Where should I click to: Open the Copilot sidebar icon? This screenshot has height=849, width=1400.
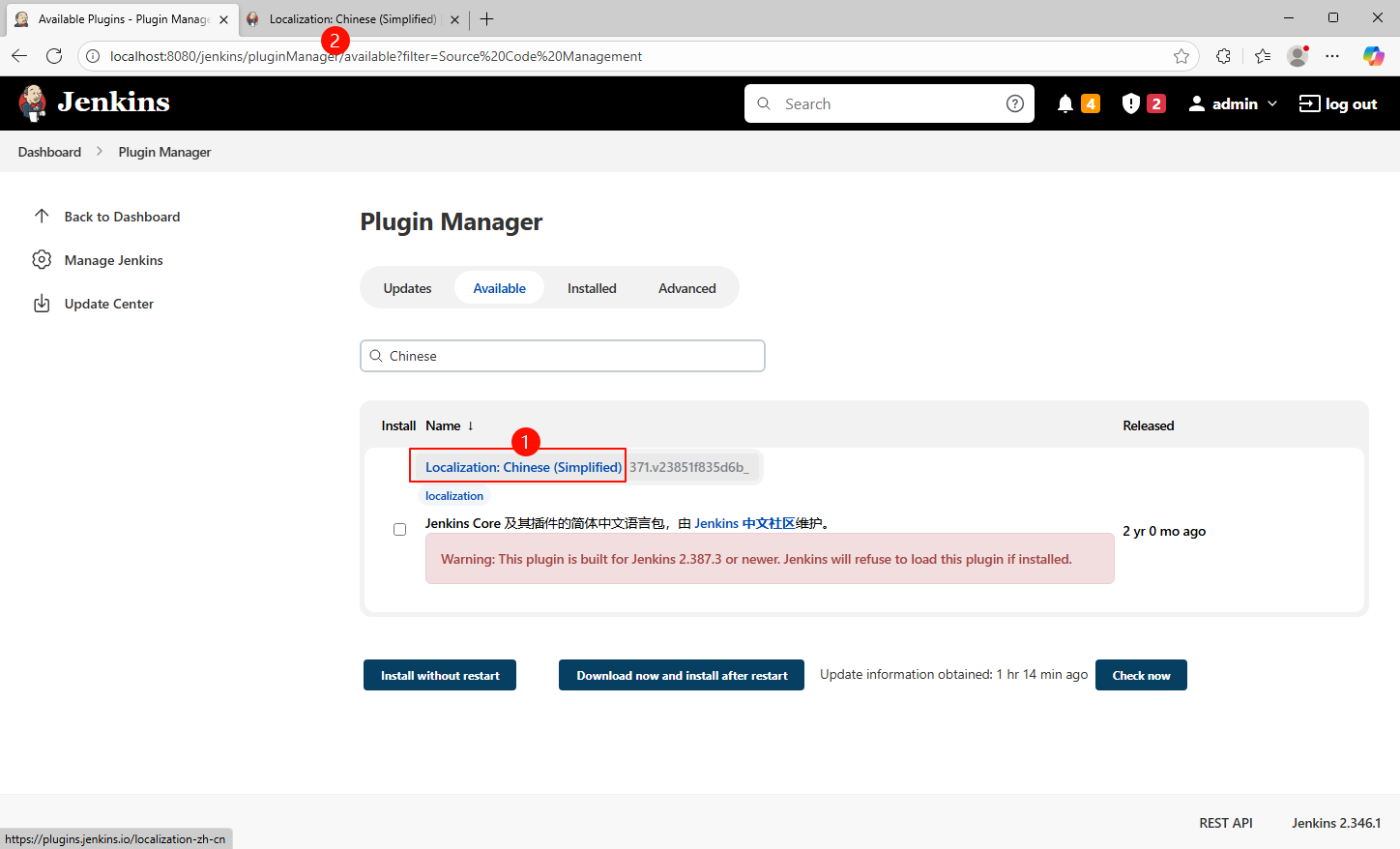click(x=1373, y=56)
